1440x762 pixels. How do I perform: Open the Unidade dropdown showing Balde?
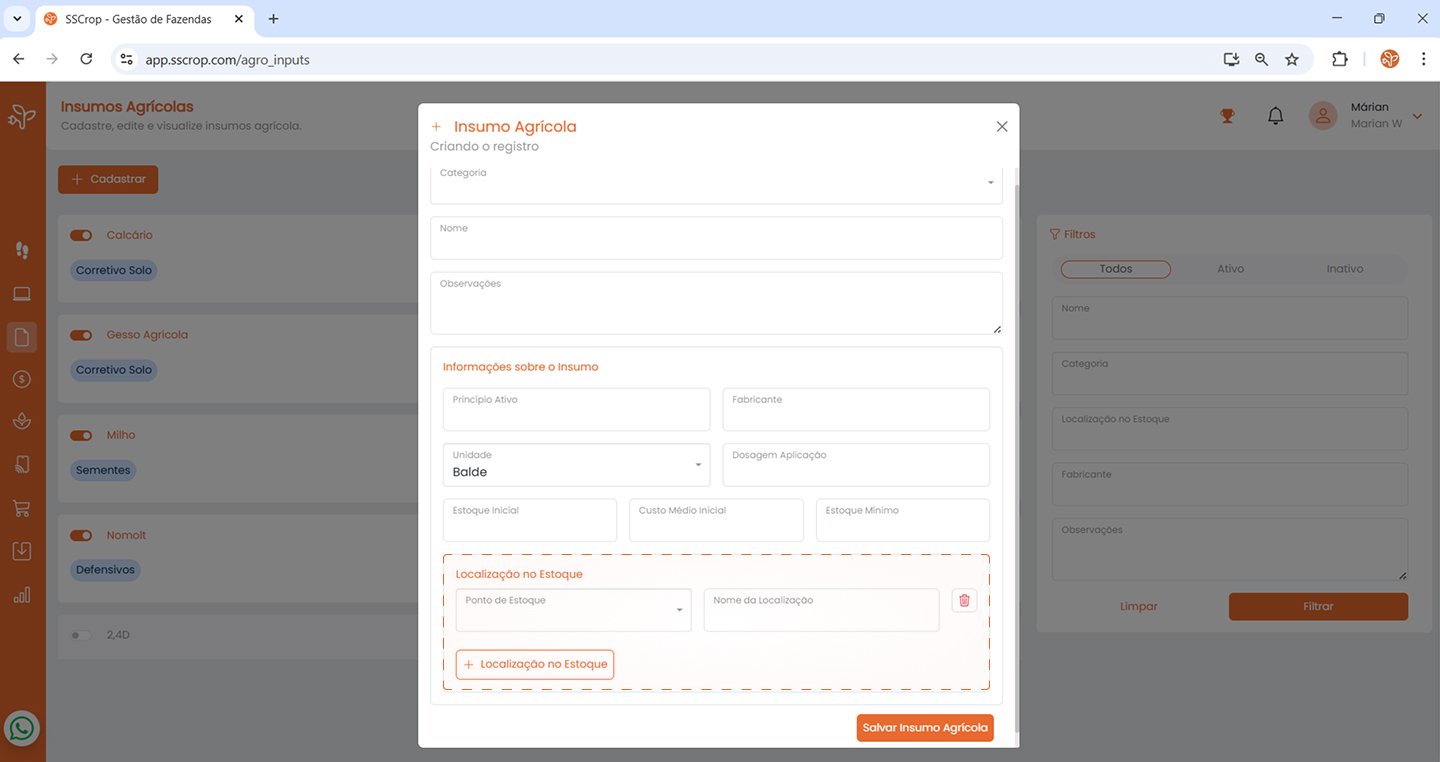click(576, 465)
